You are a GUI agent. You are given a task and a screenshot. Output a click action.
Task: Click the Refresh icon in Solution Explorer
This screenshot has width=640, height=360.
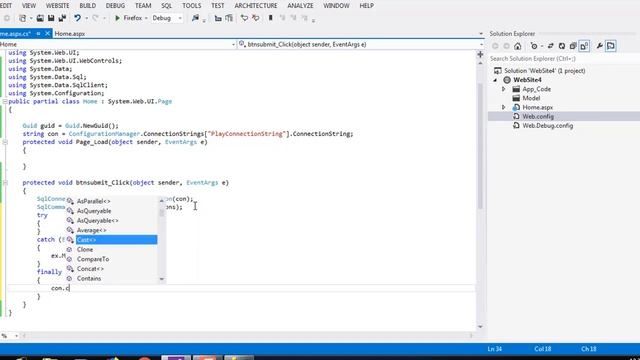[x=562, y=46]
